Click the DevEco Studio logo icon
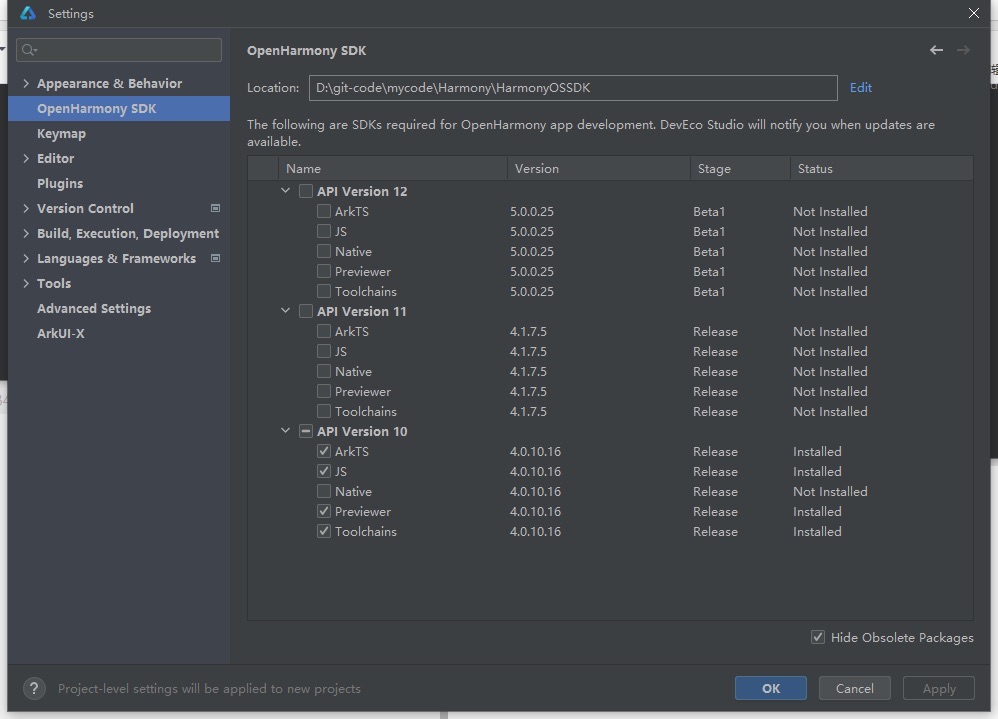 [x=28, y=13]
